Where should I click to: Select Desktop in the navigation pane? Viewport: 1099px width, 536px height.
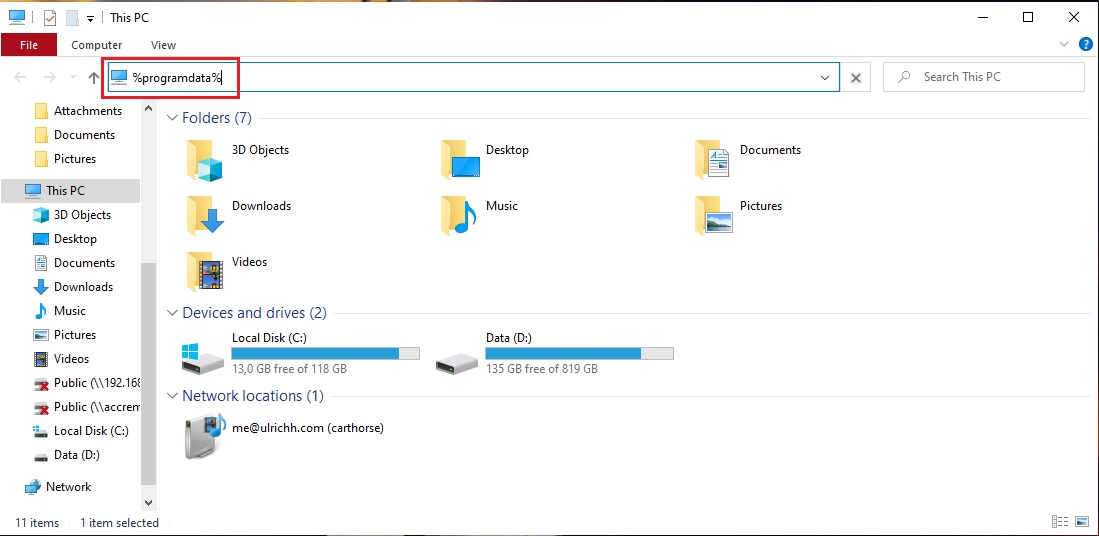65,239
